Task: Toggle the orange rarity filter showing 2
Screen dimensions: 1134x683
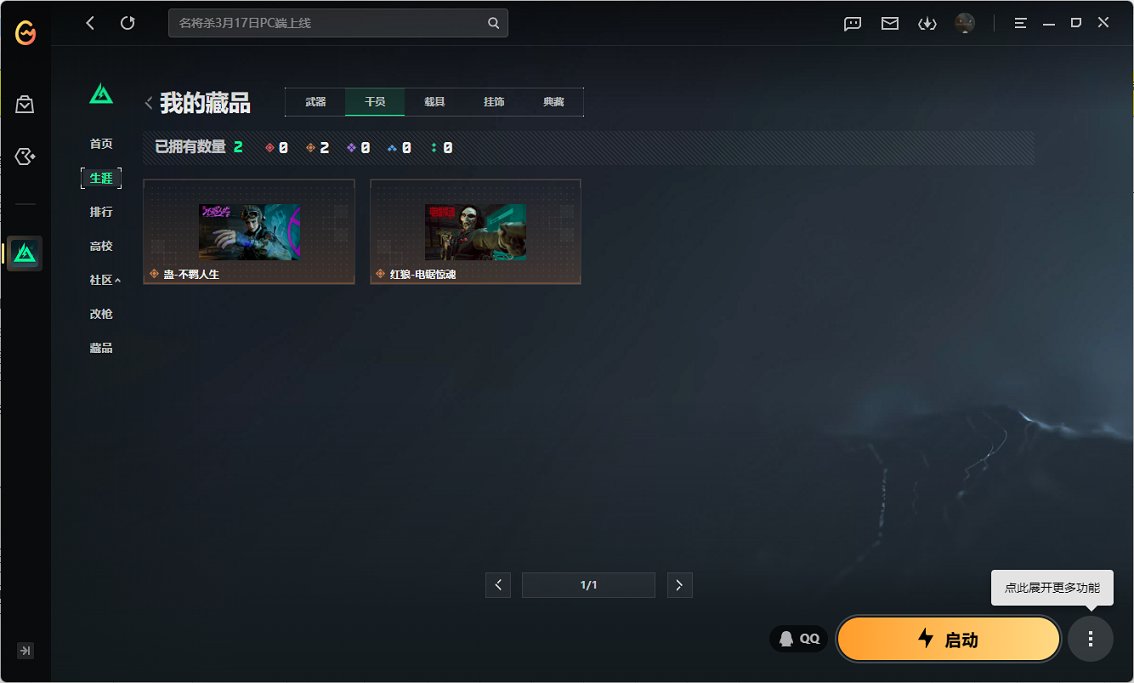Action: click(312, 147)
